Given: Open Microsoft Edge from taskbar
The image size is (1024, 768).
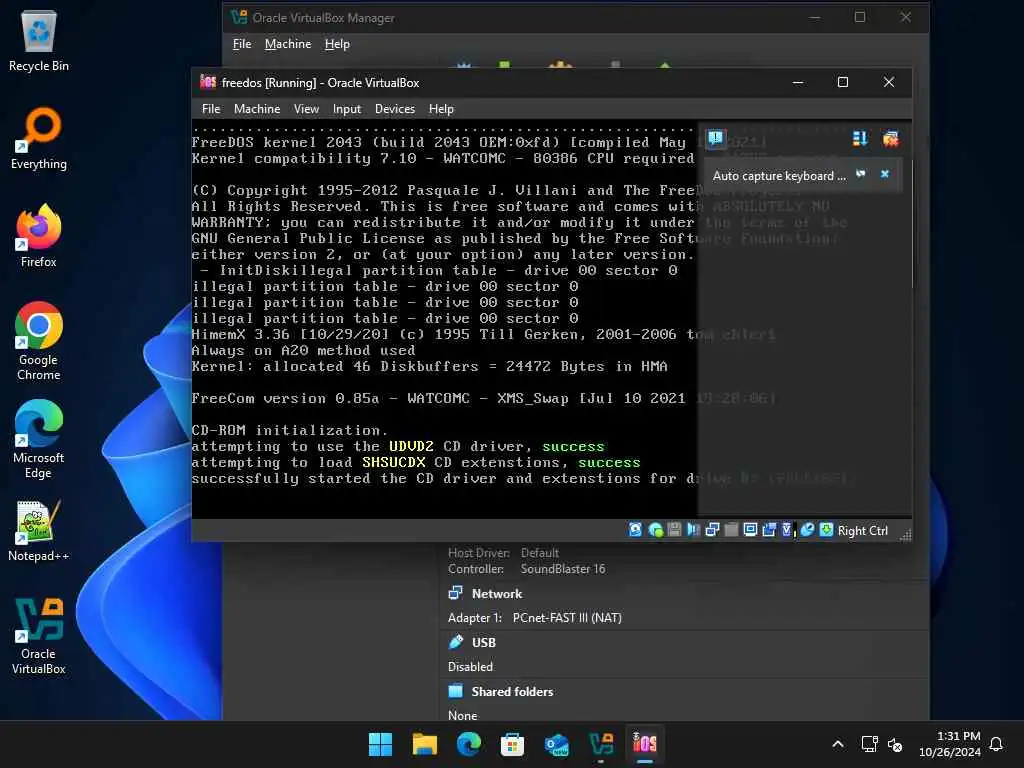Looking at the screenshot, I should (468, 744).
